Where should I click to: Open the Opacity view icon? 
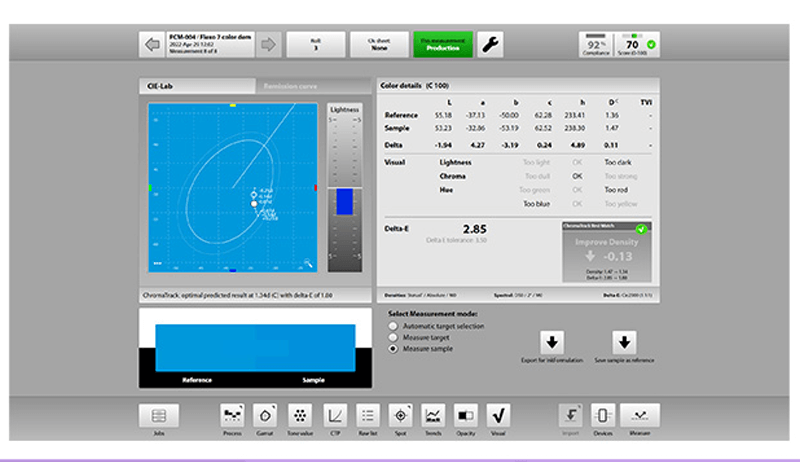[x=465, y=416]
